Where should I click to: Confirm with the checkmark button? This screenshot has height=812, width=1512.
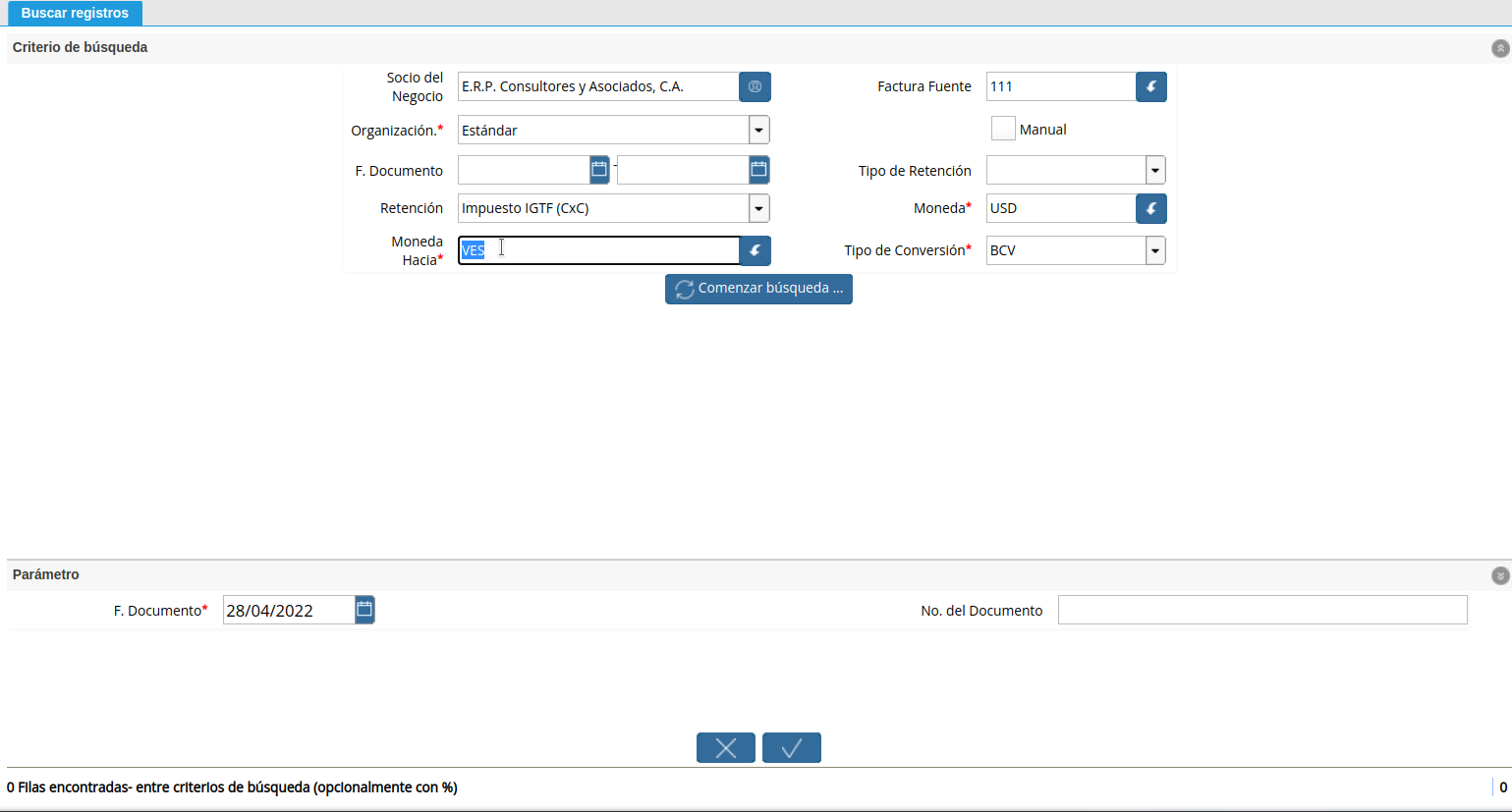coord(792,748)
